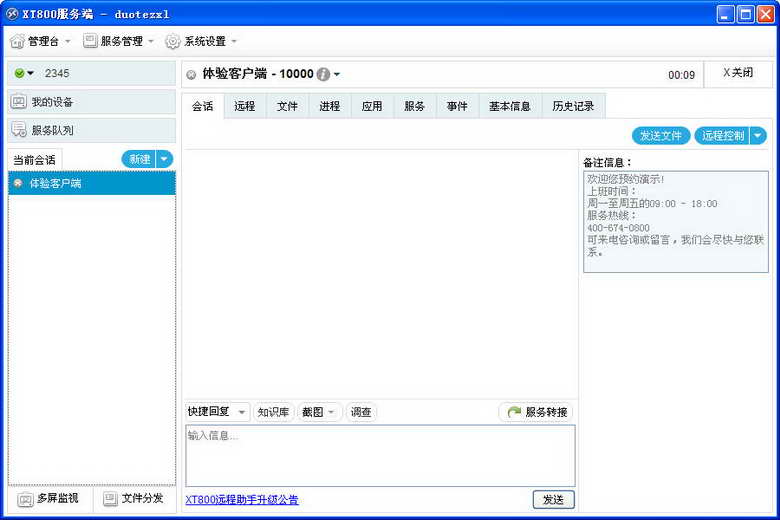This screenshot has height=520, width=780.
Task: Expand the 新建 dropdown arrow
Action: 164,159
